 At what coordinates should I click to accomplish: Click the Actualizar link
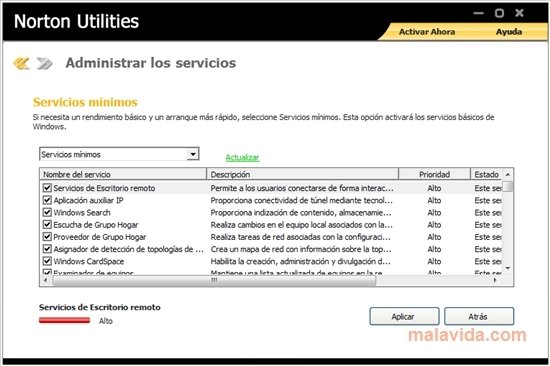(242, 158)
